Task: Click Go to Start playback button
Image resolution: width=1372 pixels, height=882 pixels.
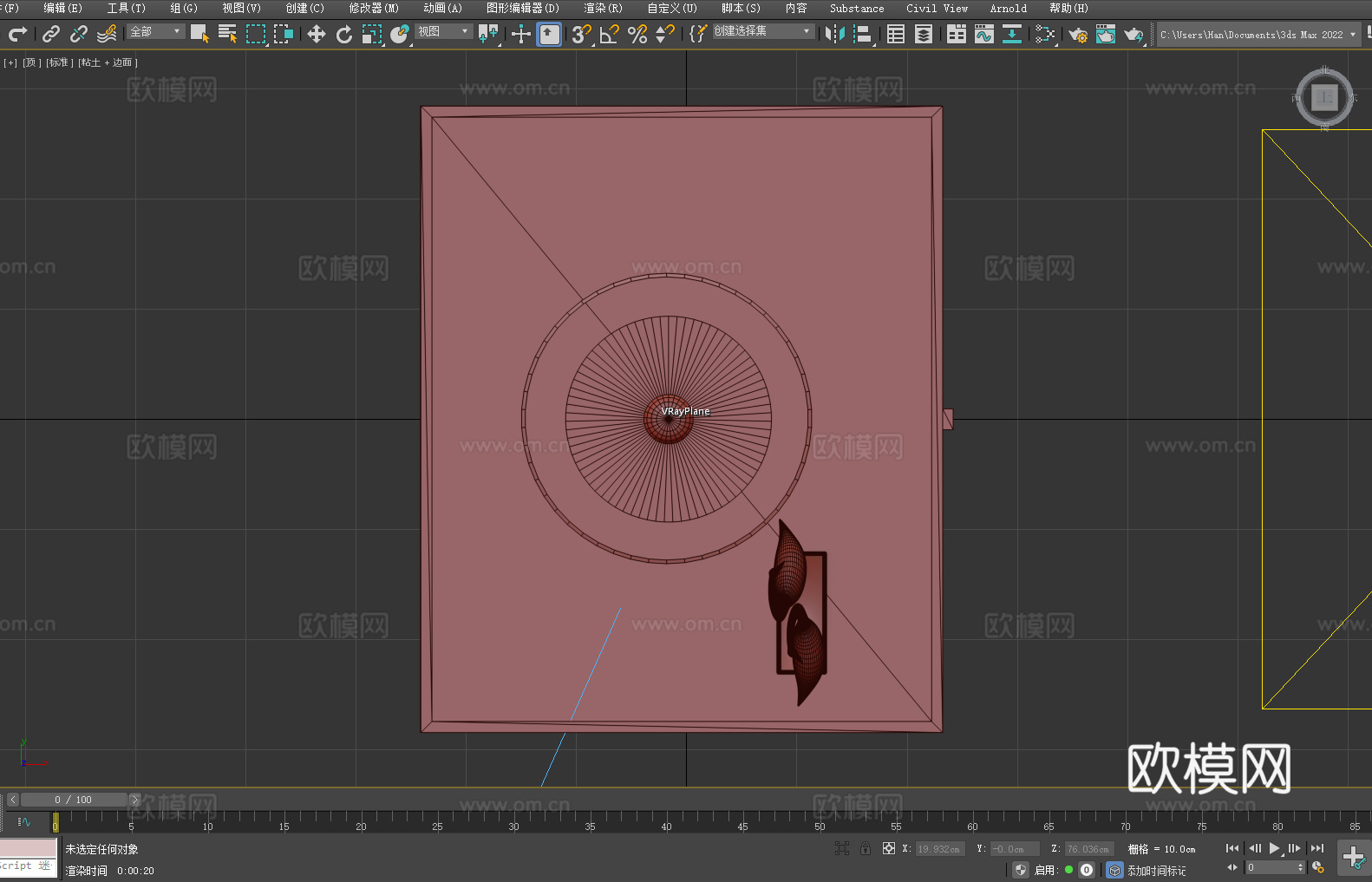Action: [1232, 848]
